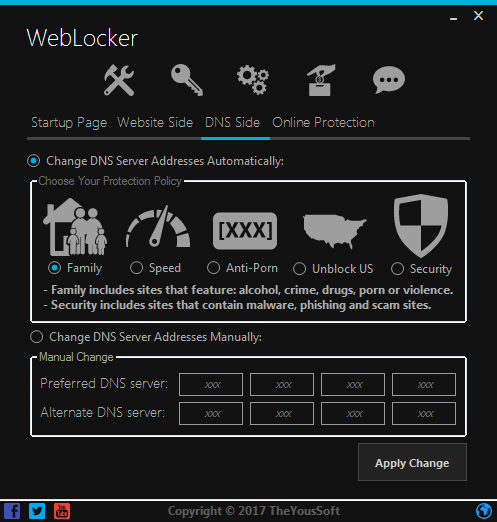This screenshot has height=522, width=497.
Task: Open the hammer and wrench tools icon
Action: click(x=119, y=80)
